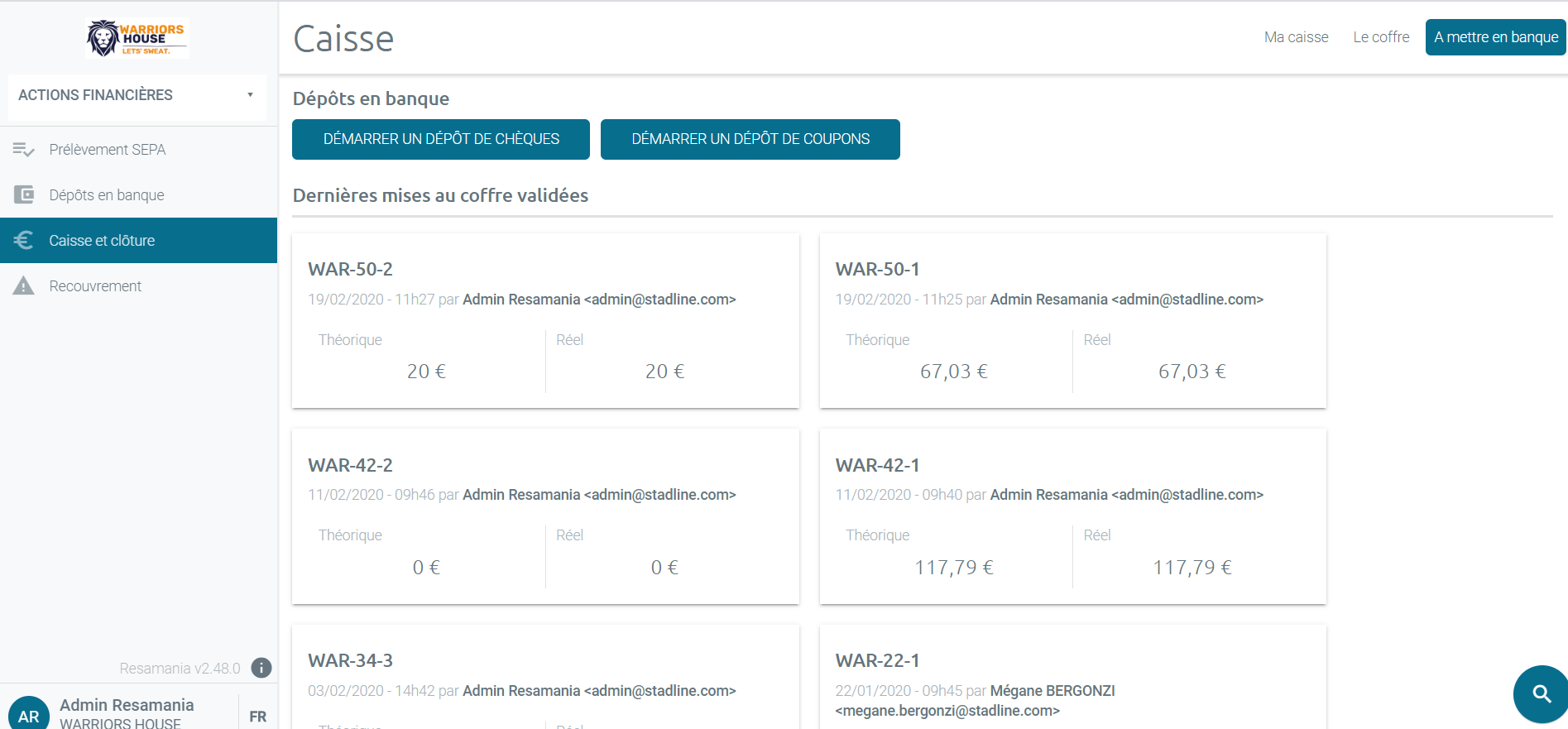Click the Dépôts en banque wallet icon
Viewport: 1568px width, 729px height.
[24, 195]
